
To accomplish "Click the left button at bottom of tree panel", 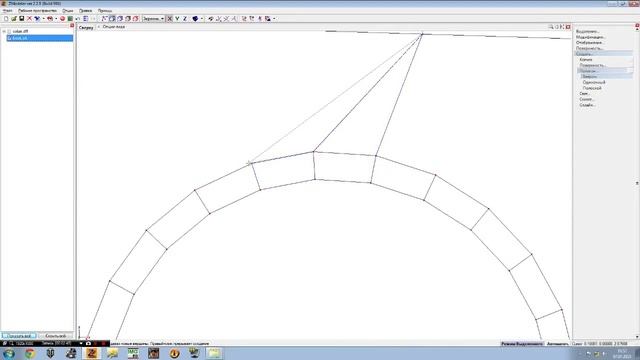I will [18, 336].
